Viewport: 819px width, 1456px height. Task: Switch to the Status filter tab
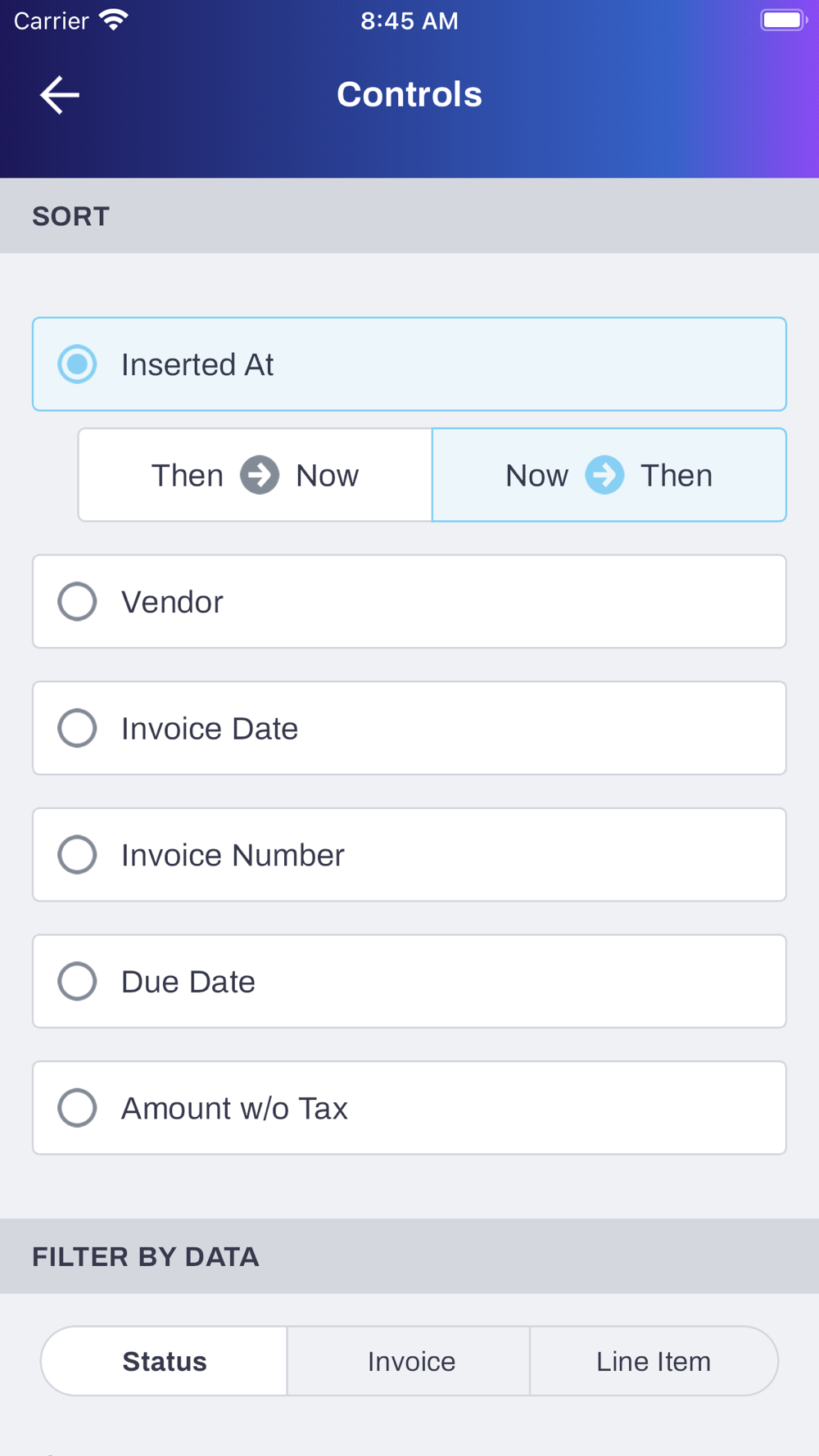tap(165, 1361)
